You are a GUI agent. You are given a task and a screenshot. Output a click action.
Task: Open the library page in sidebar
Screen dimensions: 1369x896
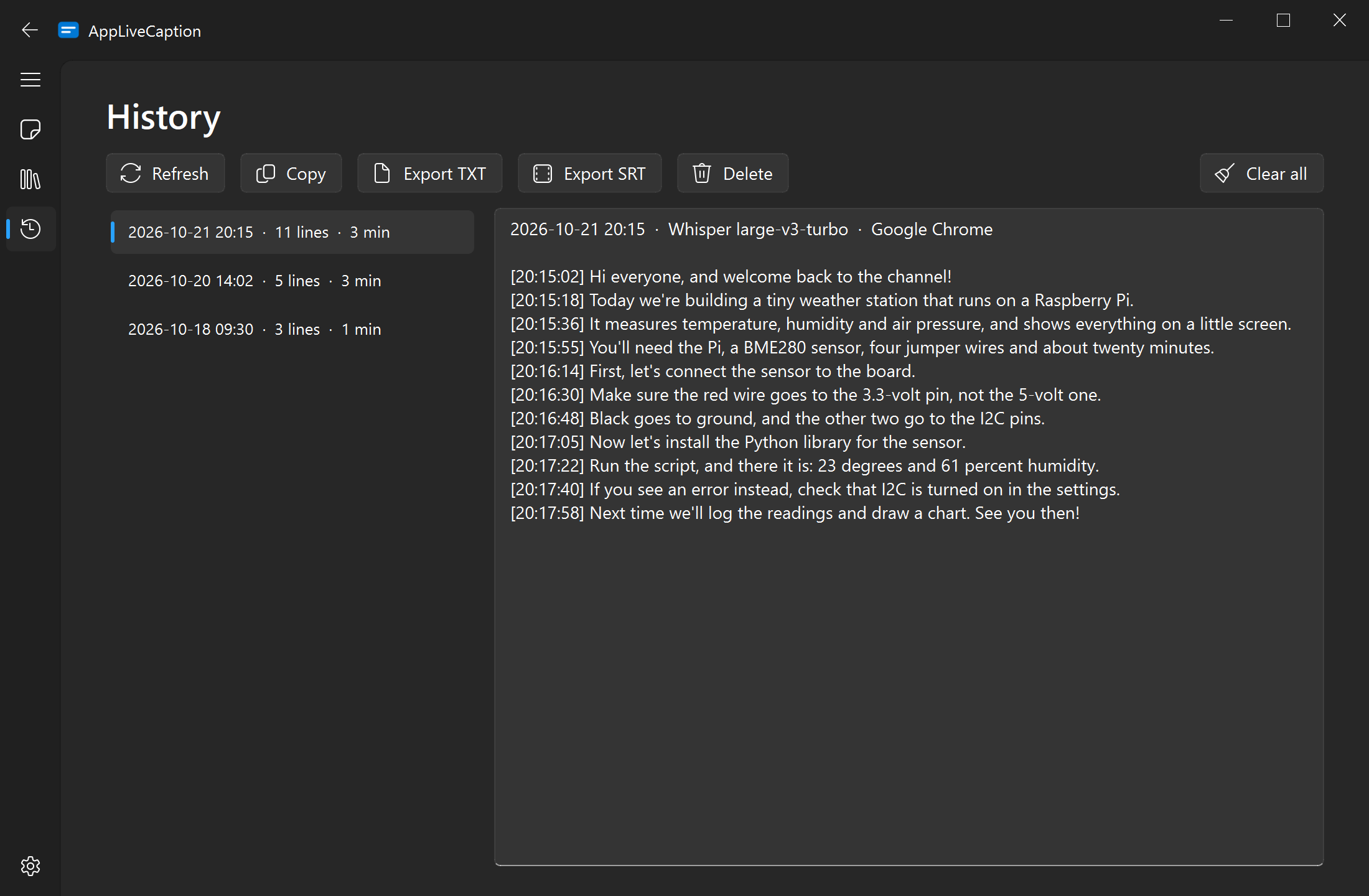point(30,179)
